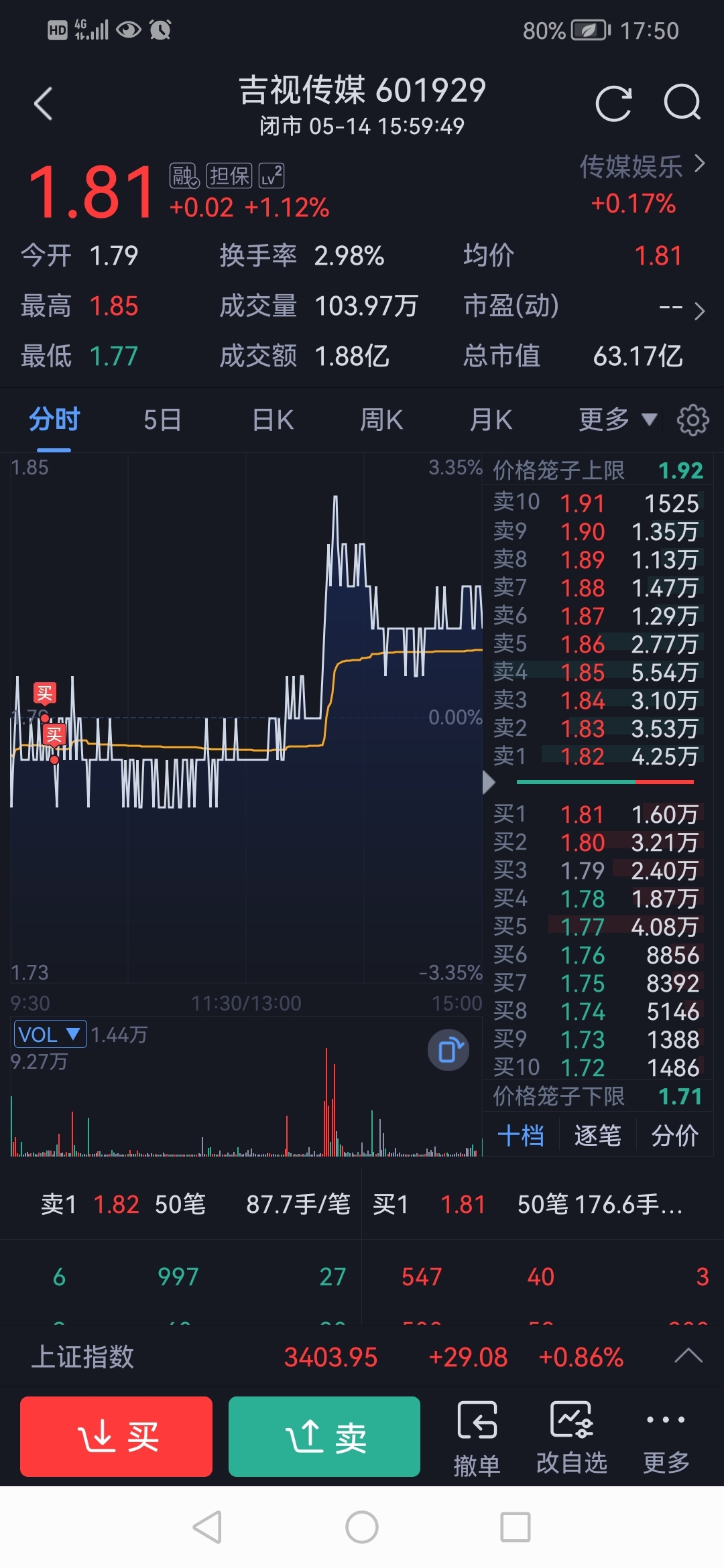This screenshot has width=724, height=1568.
Task: Tap Android home navigation button
Action: [x=362, y=1527]
